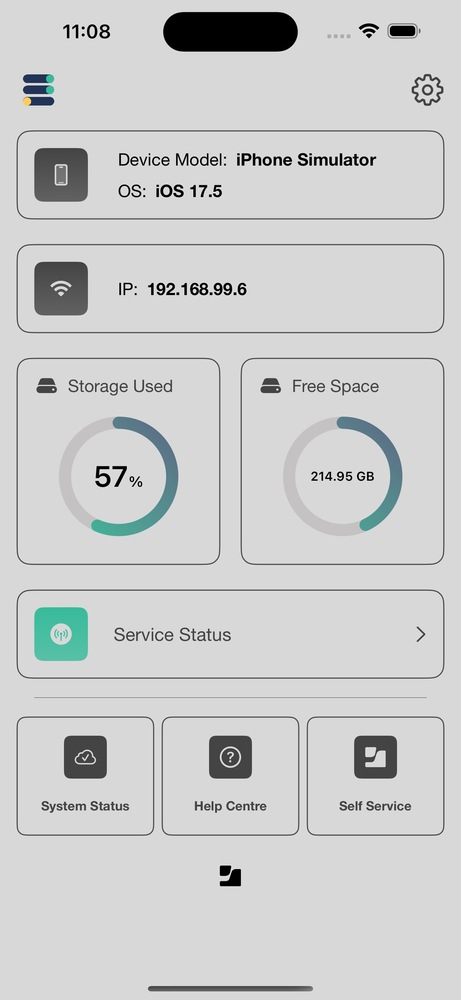Tap the green Service Status broadcast icon
461x1000 pixels.
[x=61, y=634]
